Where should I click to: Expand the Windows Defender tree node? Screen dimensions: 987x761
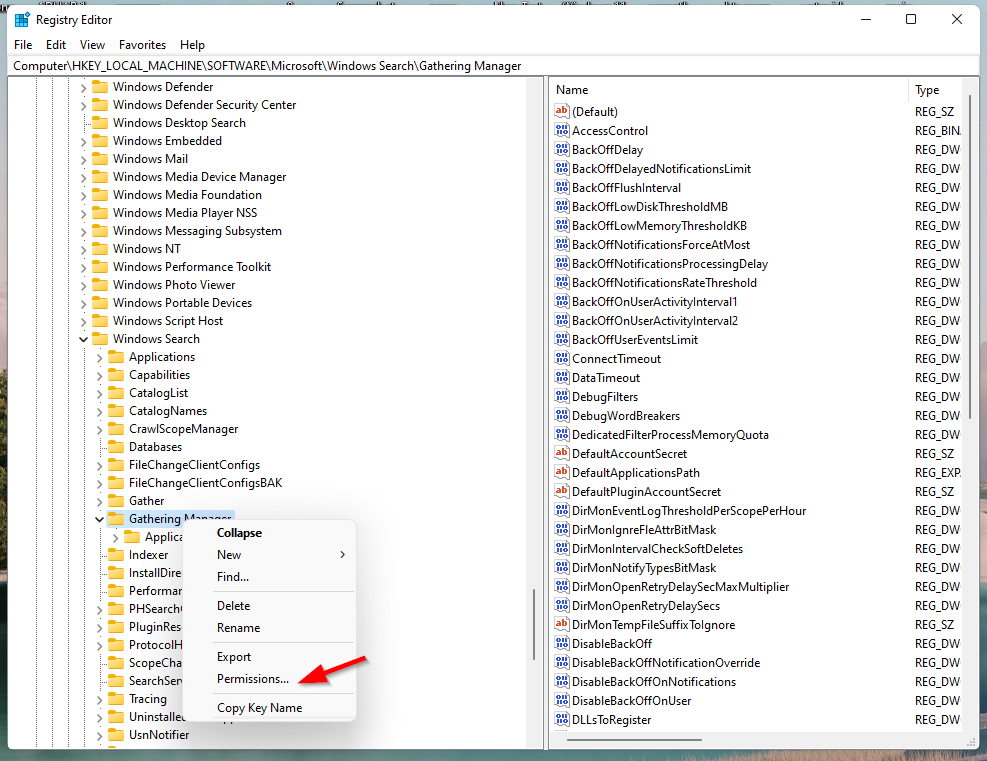point(83,87)
